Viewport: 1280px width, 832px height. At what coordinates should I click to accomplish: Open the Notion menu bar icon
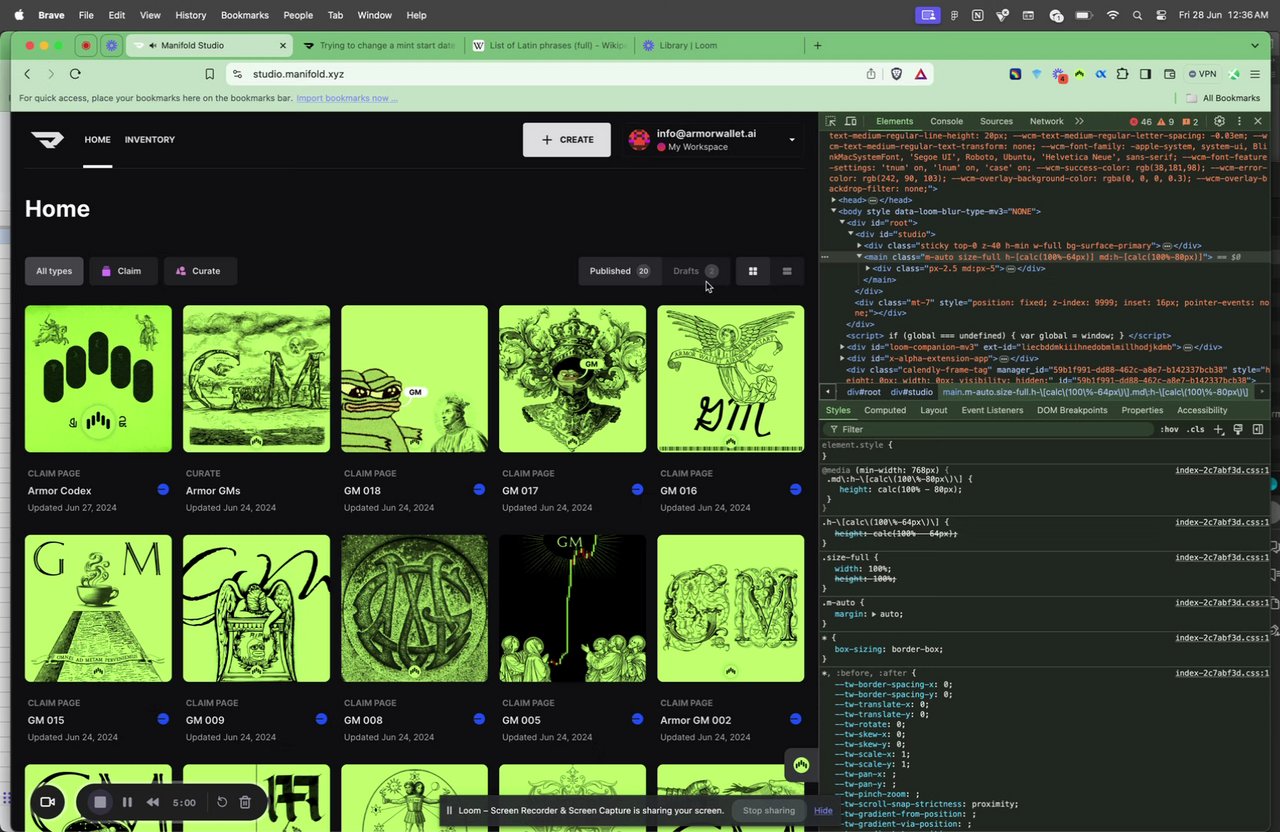coord(977,15)
